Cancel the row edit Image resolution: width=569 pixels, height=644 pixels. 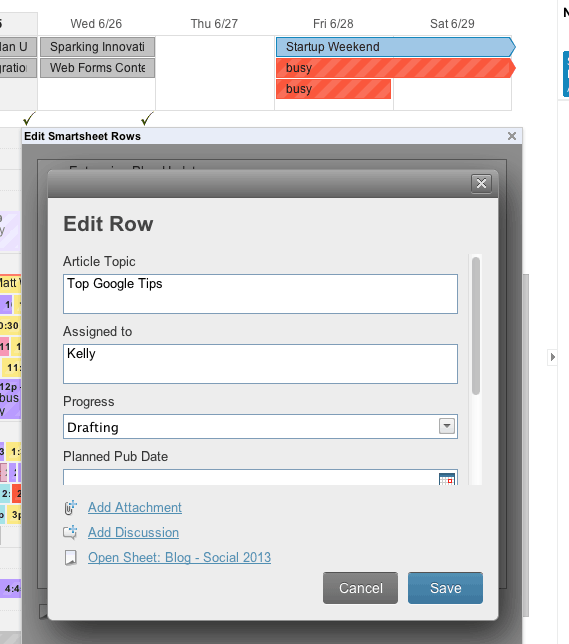pos(360,588)
